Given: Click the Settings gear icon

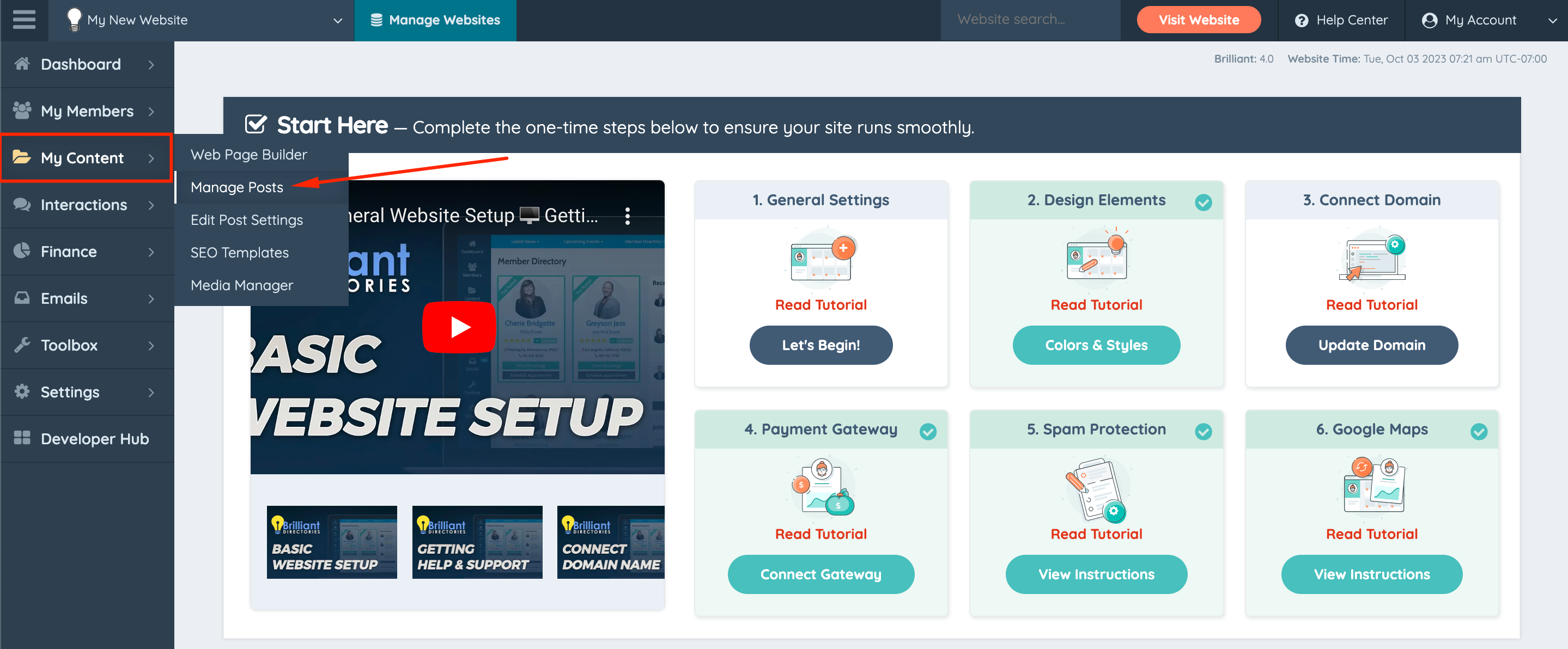Looking at the screenshot, I should [22, 391].
